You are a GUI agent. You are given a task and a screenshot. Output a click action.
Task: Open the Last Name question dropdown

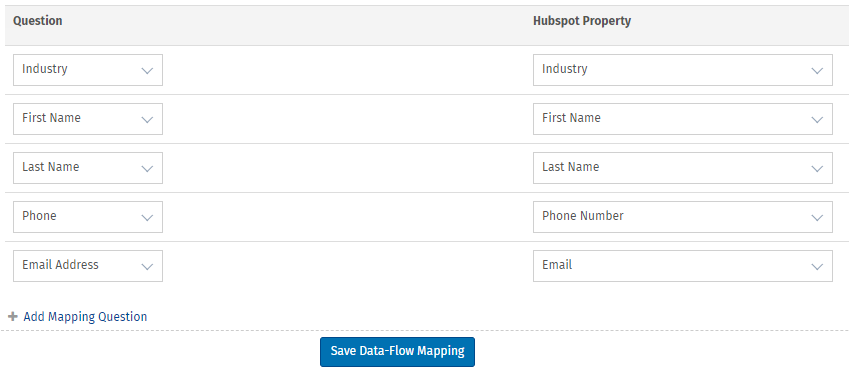coord(88,168)
